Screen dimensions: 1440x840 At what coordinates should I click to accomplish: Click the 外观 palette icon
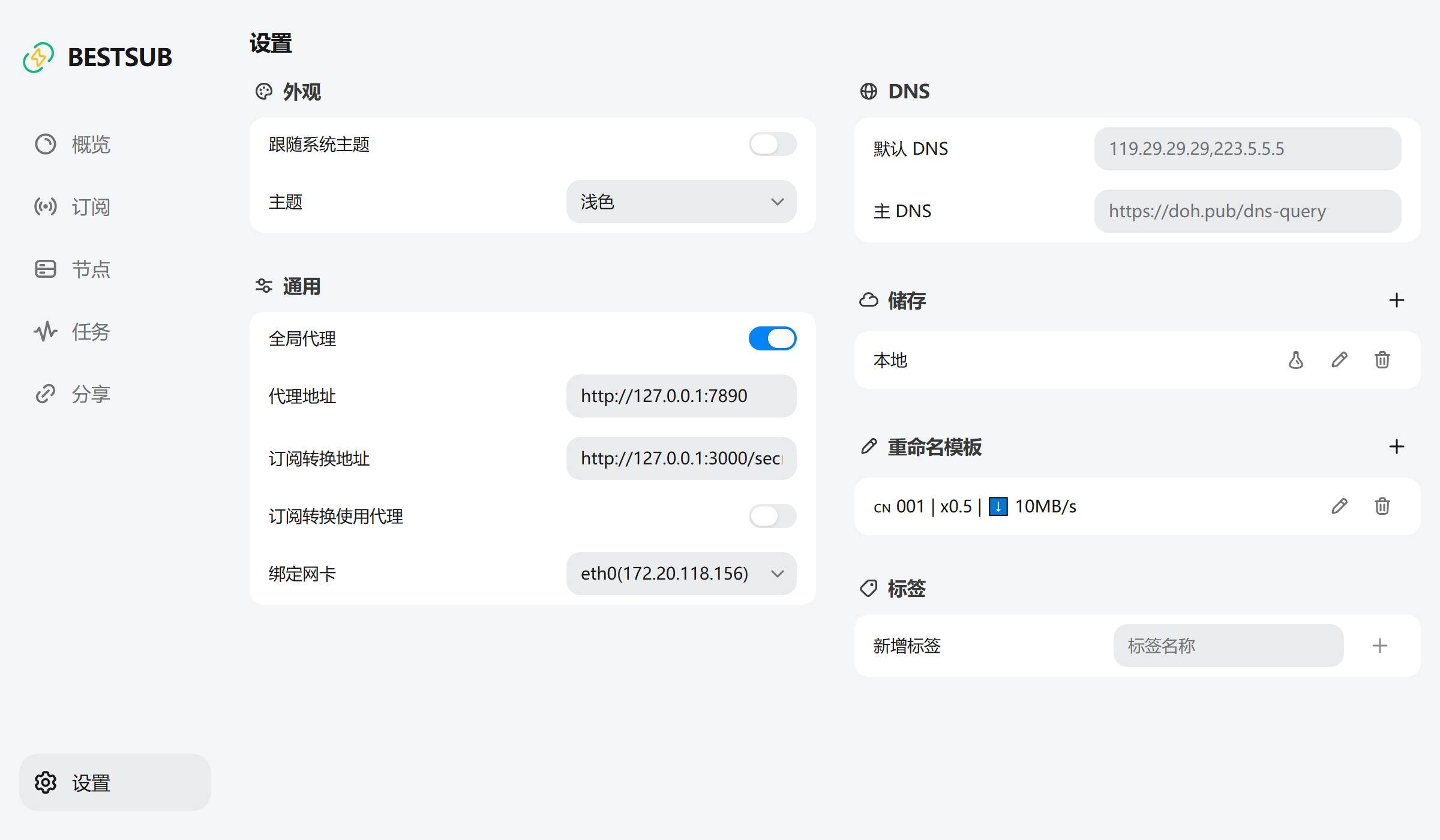[x=264, y=91]
